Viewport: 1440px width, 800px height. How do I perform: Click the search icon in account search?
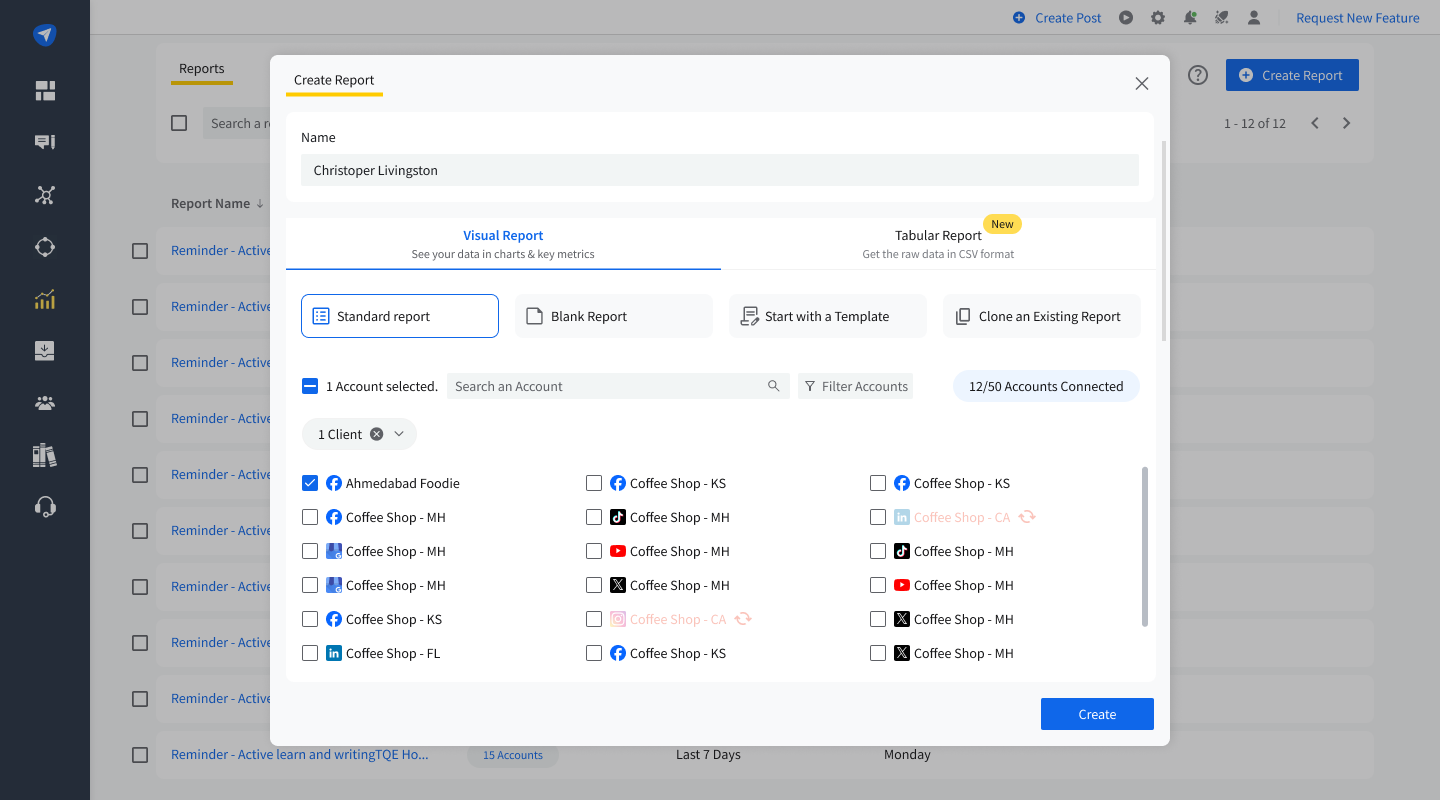click(x=773, y=386)
